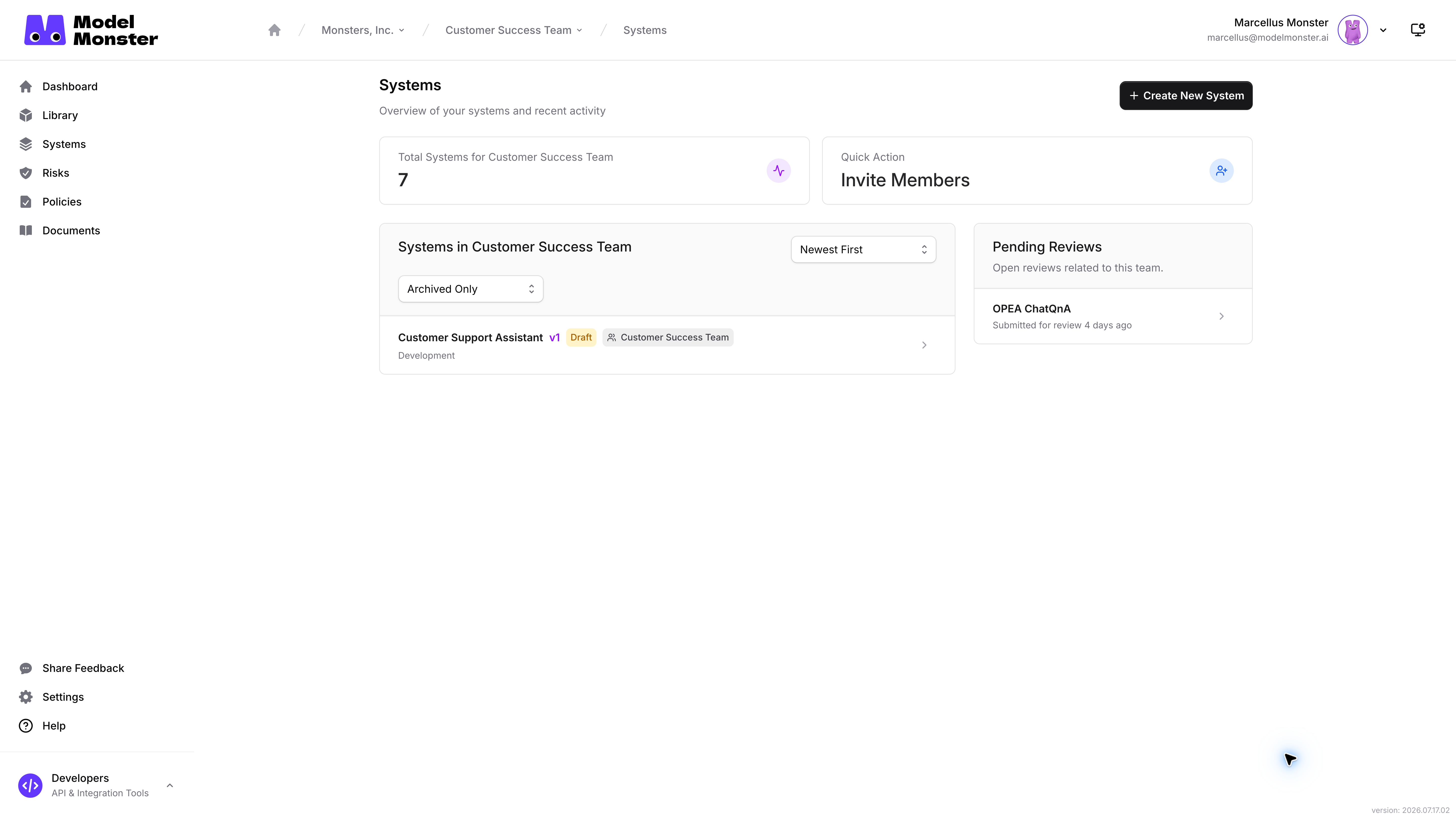Open the home breadcrumb icon
The height and width of the screenshot is (819, 1456).
(274, 30)
